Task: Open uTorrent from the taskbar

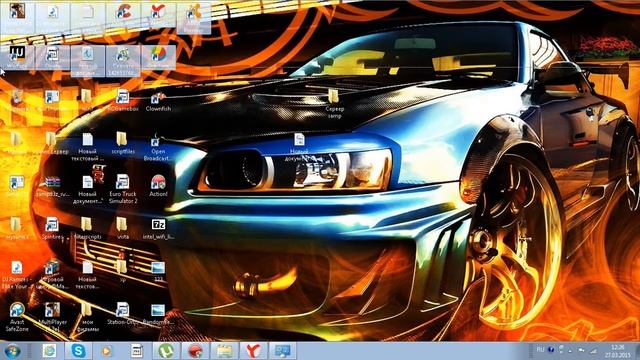Action: [x=166, y=351]
